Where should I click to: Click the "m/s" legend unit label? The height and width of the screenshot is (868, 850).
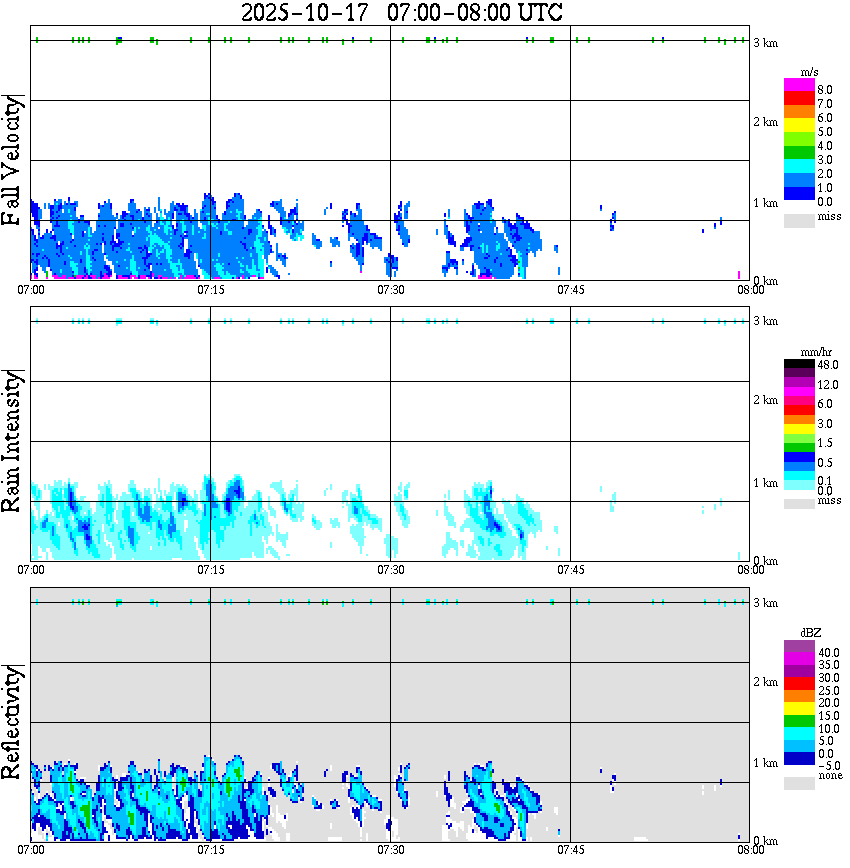pos(809,73)
